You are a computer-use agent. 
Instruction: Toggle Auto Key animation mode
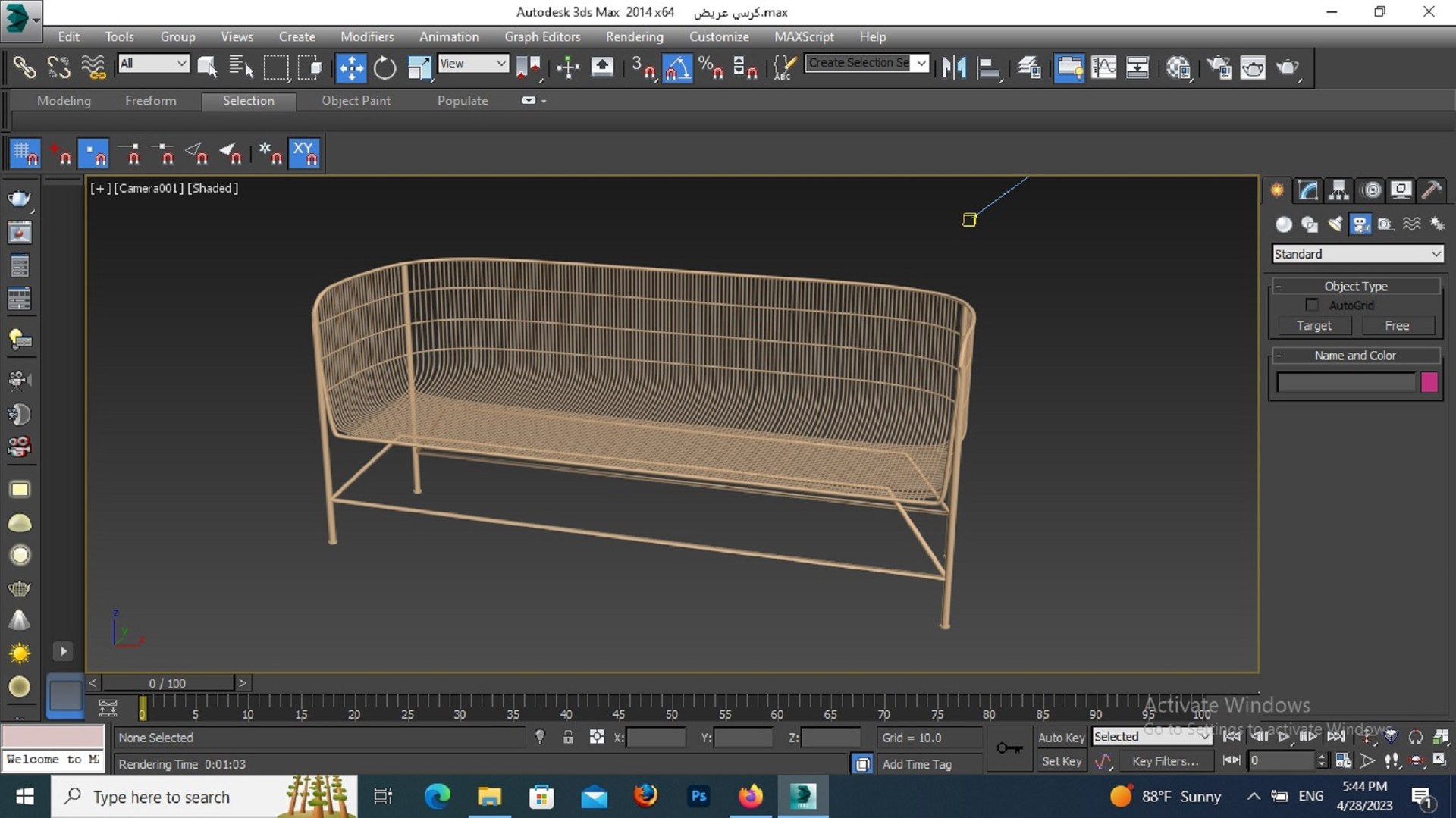click(1061, 737)
